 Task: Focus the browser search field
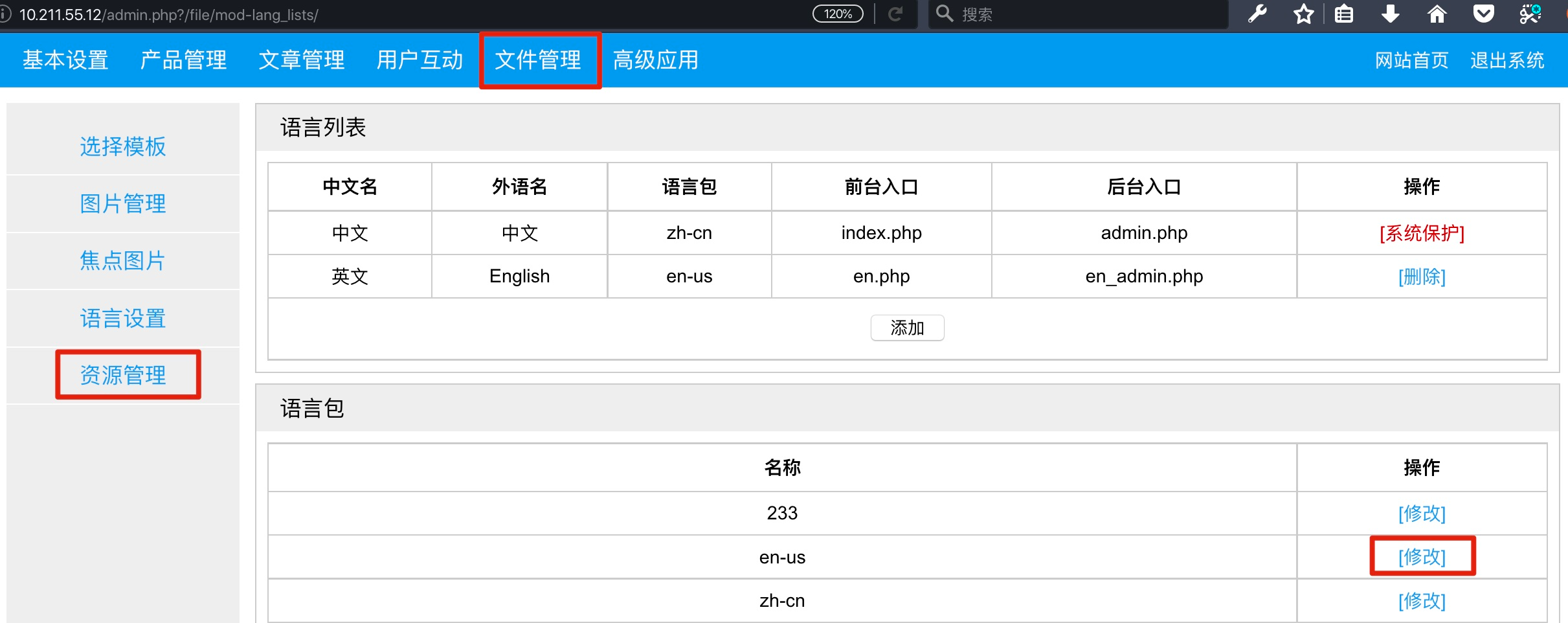(1079, 14)
